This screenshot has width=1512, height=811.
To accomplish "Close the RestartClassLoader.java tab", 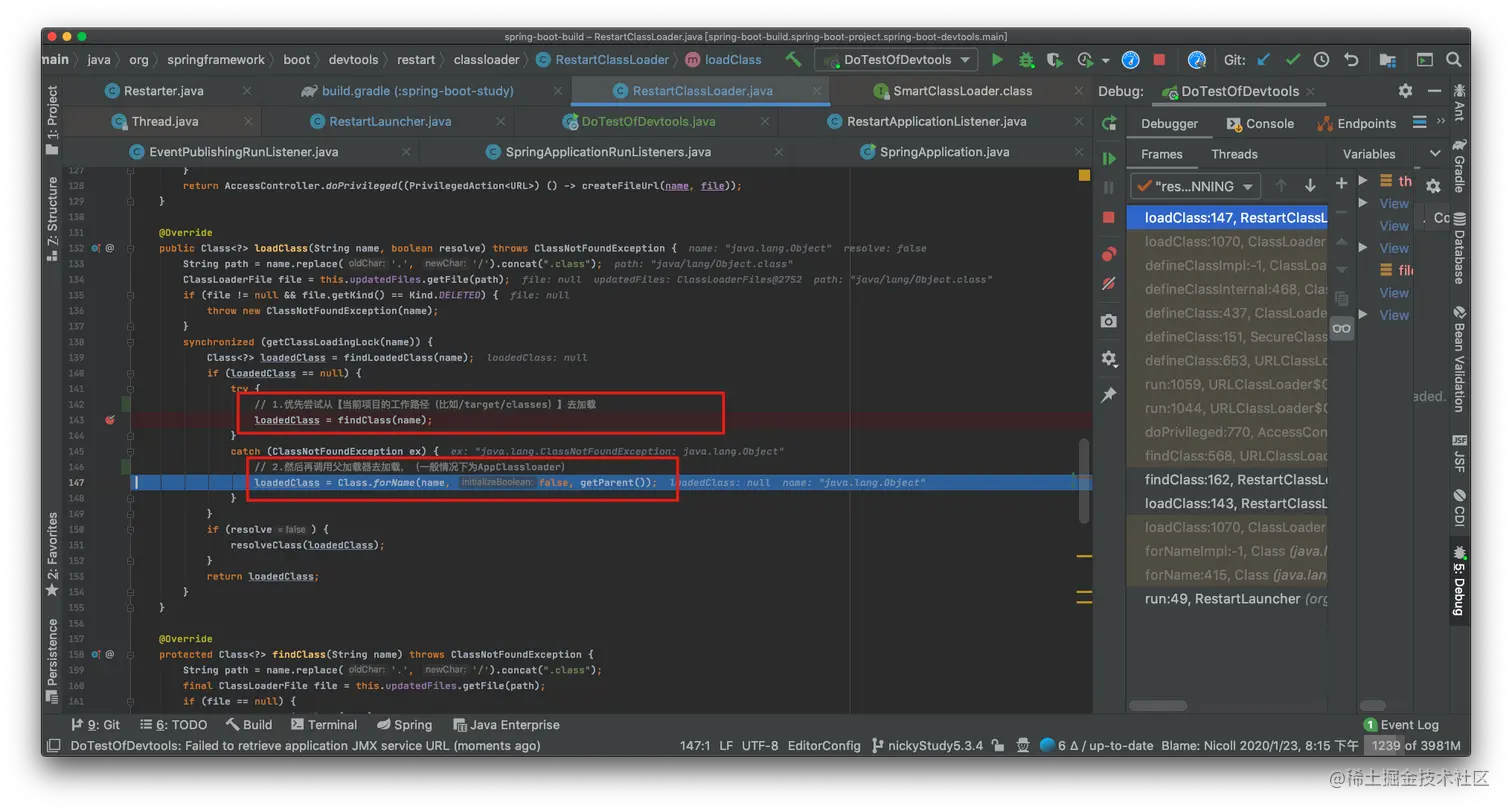I will click(x=815, y=90).
